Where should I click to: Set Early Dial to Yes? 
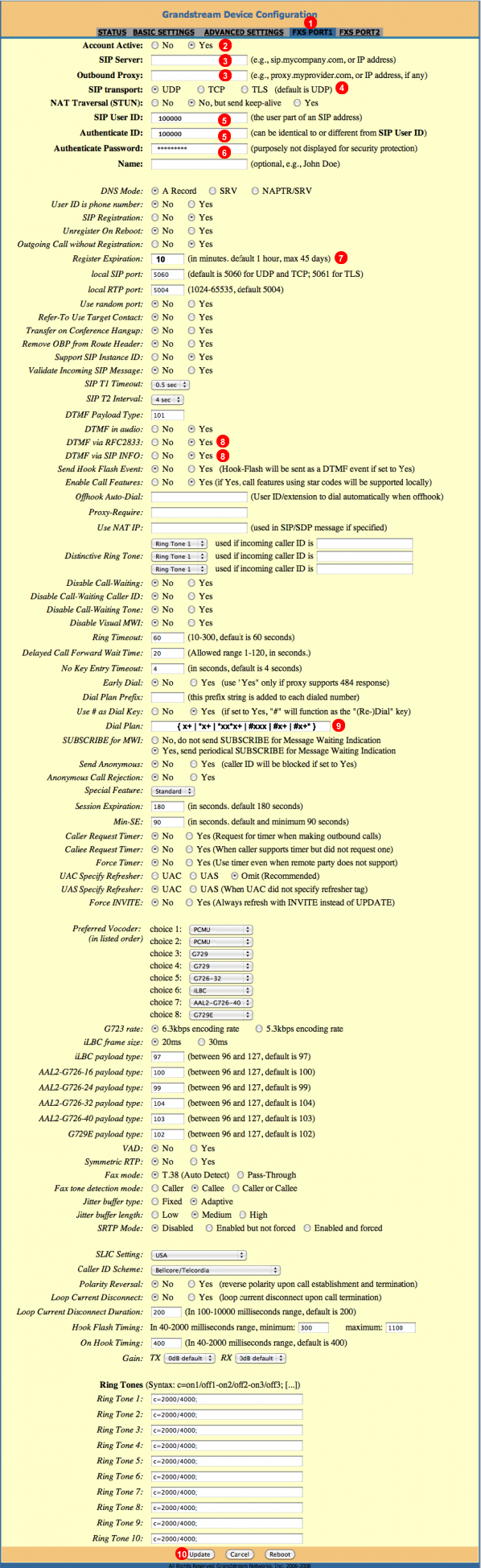pyautogui.click(x=193, y=682)
